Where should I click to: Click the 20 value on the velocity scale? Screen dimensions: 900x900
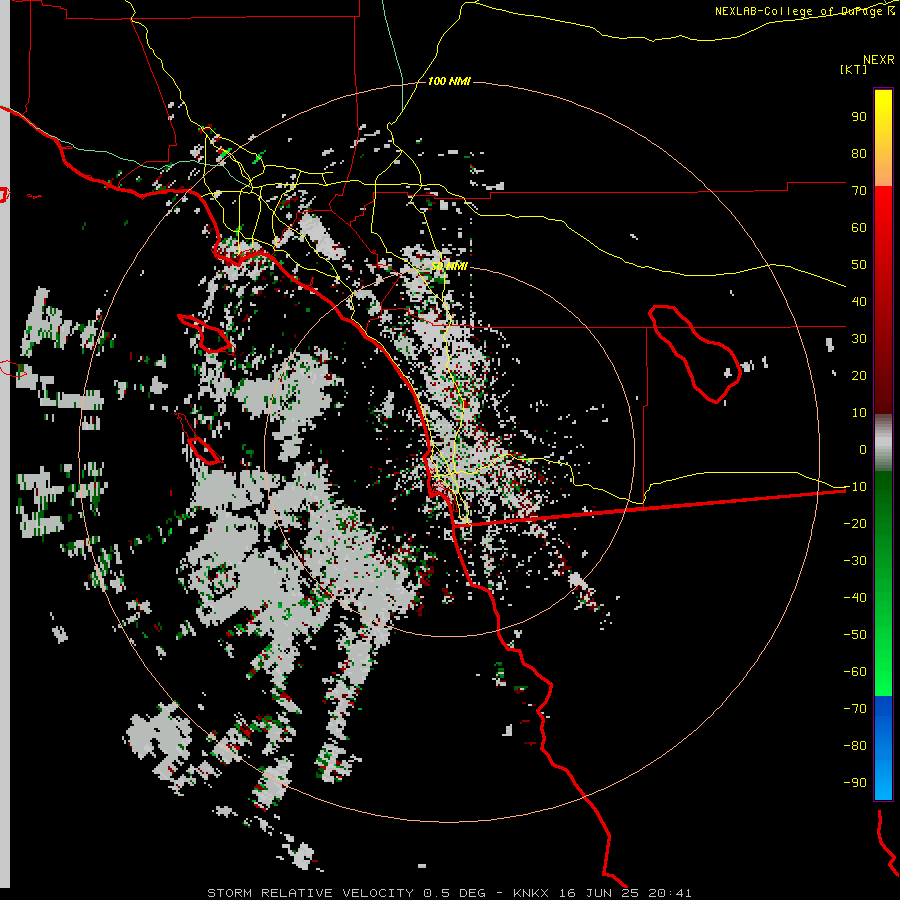(x=859, y=375)
